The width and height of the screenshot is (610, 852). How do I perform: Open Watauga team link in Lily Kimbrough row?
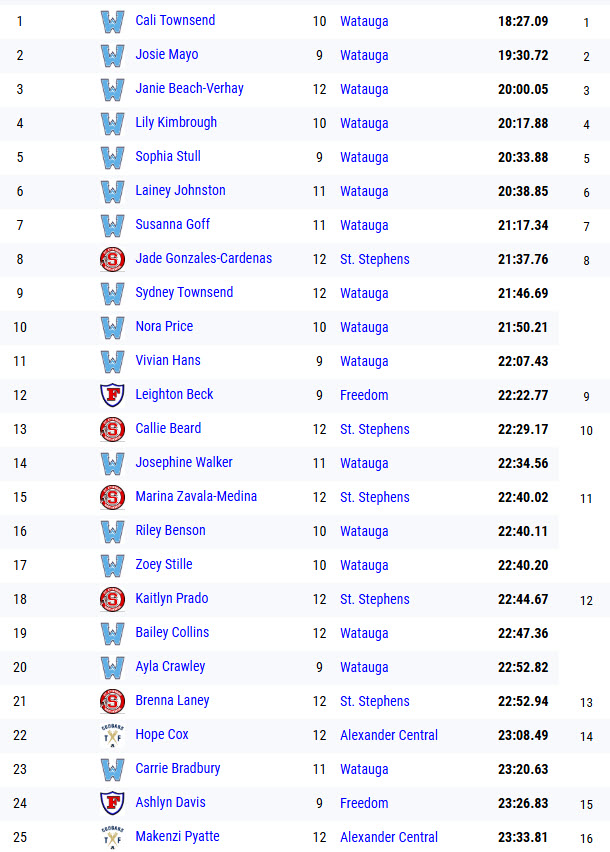(x=364, y=123)
